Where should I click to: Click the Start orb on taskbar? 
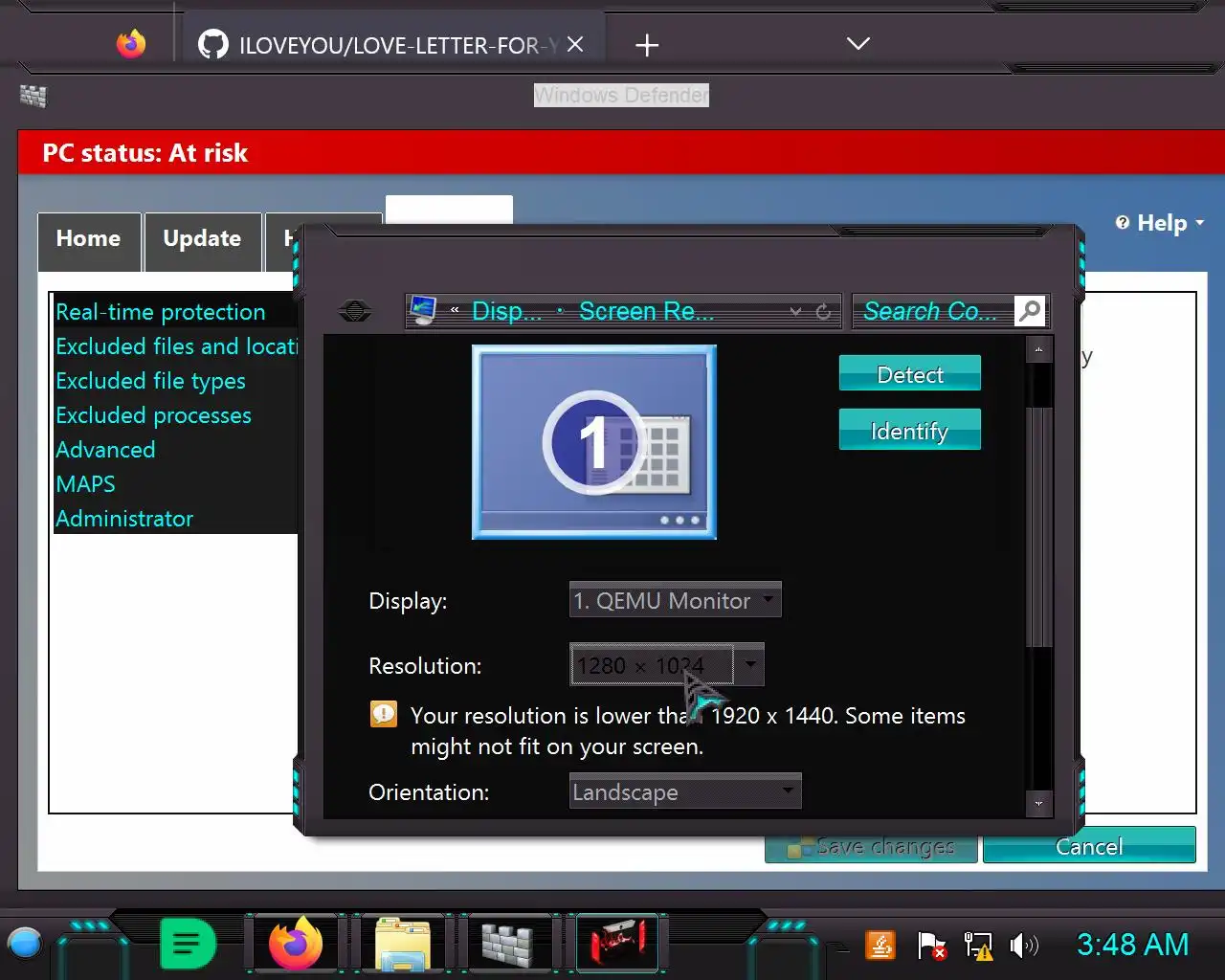pos(25,944)
